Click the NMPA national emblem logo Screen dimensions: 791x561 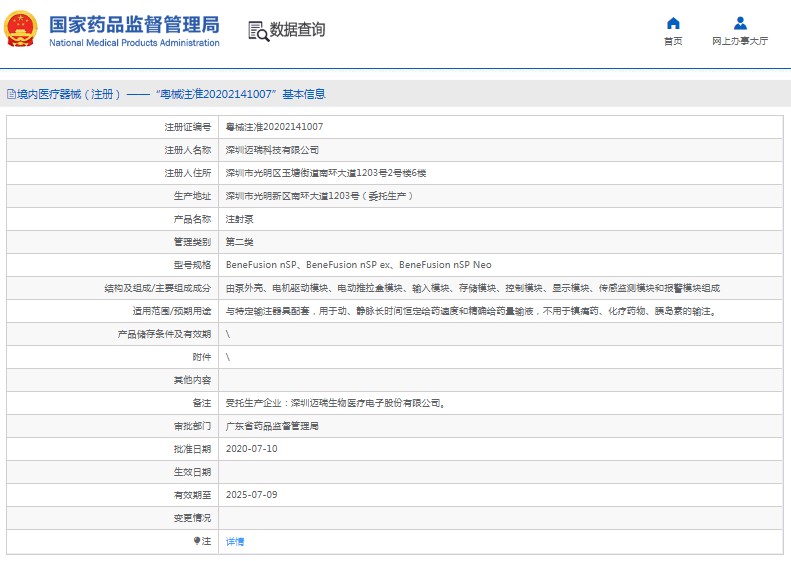tap(23, 30)
